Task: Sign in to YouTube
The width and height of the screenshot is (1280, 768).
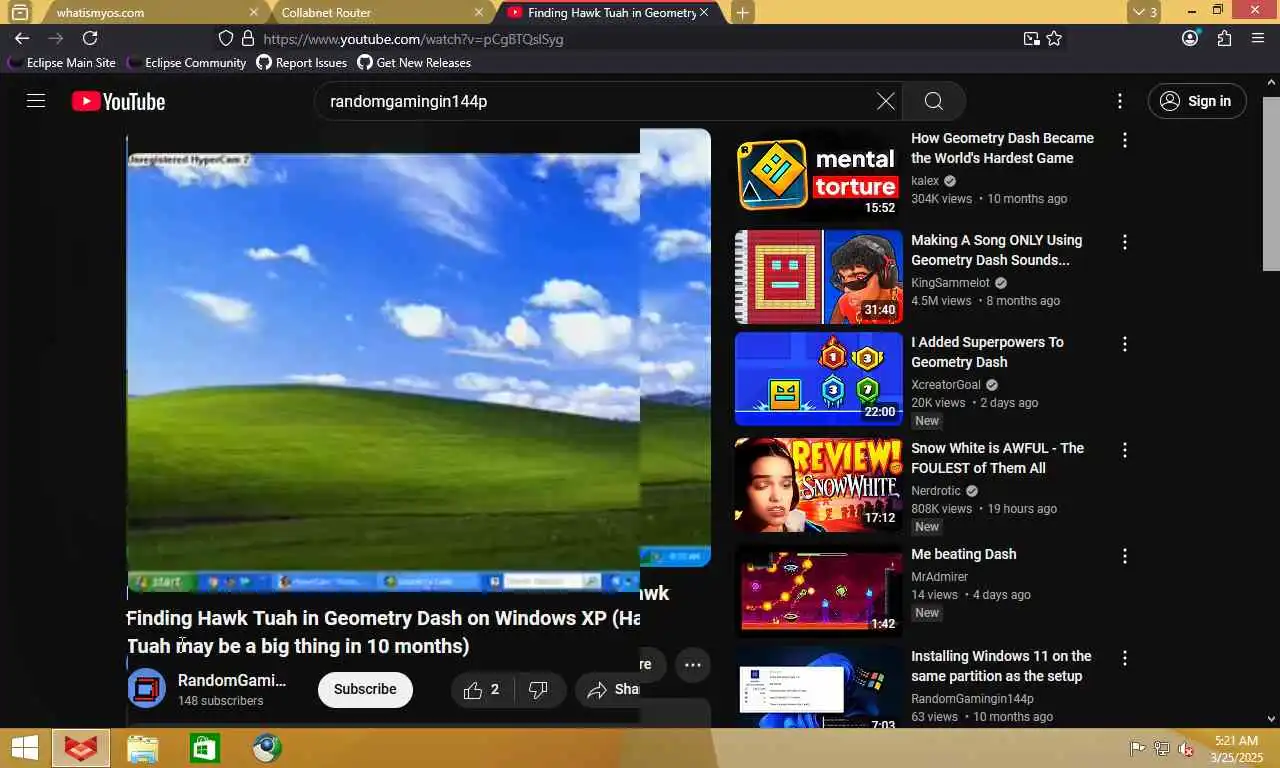Action: pyautogui.click(x=1197, y=101)
